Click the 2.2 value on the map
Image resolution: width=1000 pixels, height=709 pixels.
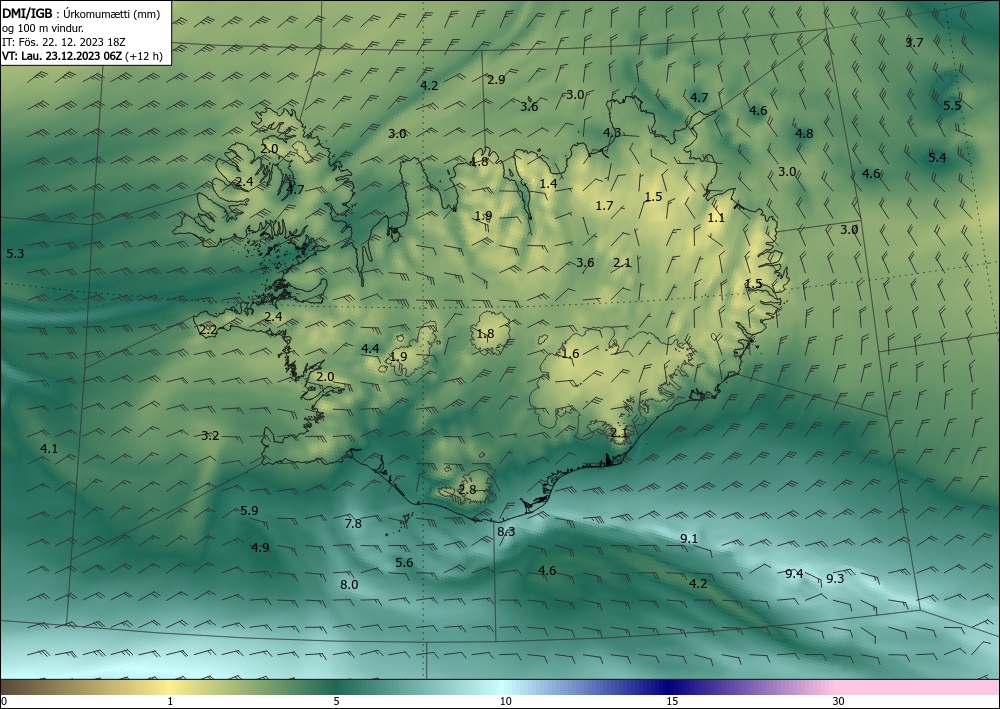(x=209, y=330)
